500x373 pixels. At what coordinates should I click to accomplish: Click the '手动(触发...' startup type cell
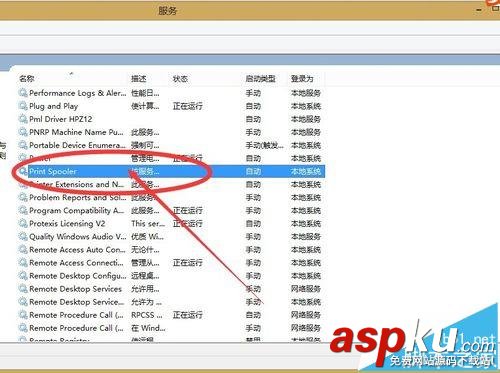point(265,145)
